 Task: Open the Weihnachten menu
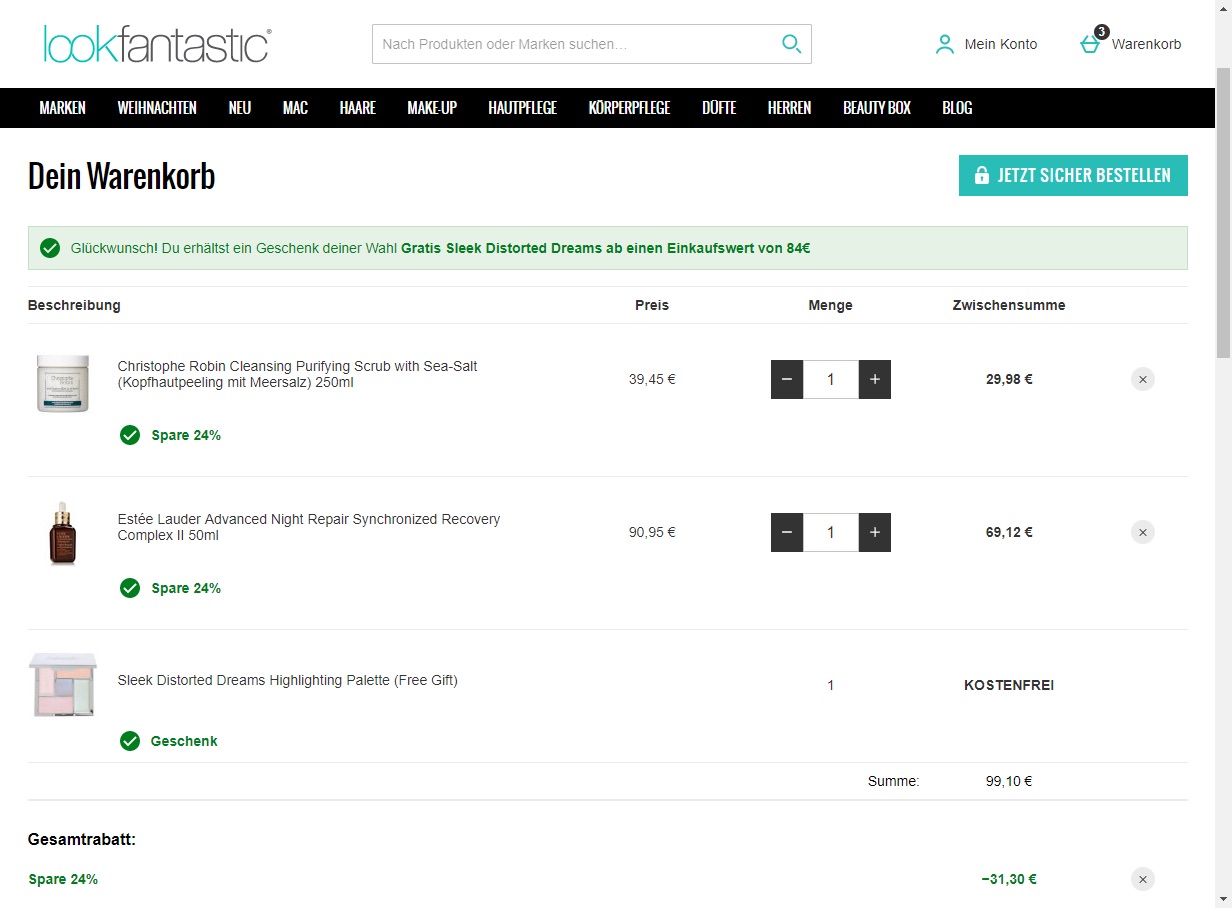[157, 108]
